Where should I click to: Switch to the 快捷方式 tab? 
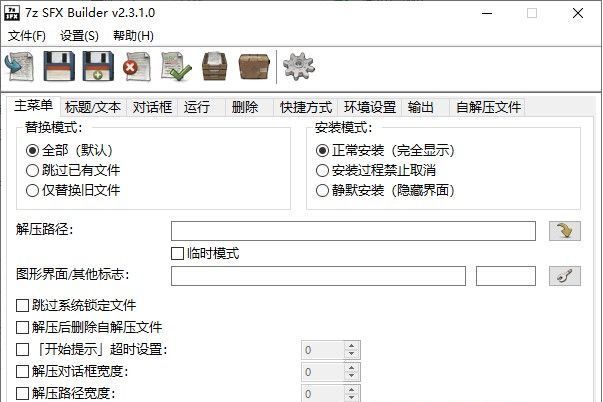(x=306, y=107)
